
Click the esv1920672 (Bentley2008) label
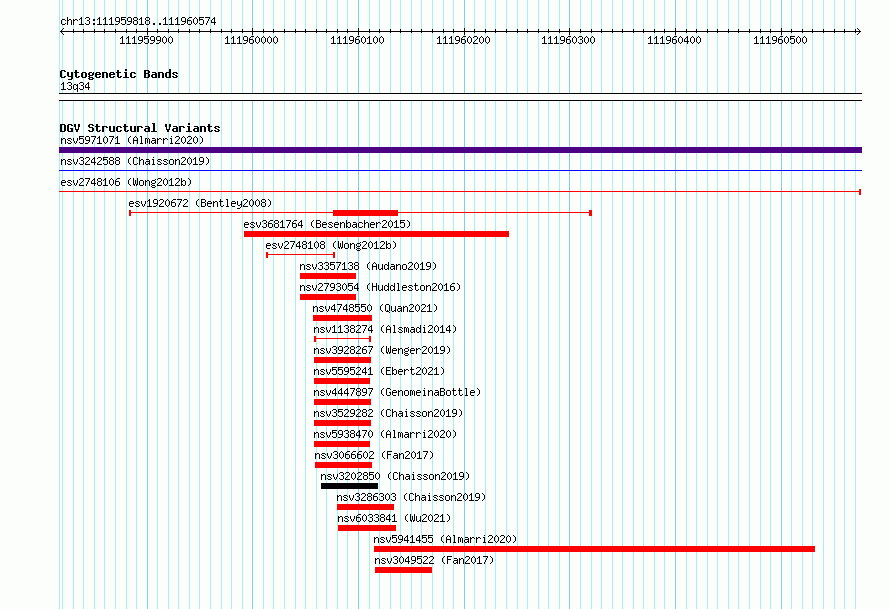point(200,203)
